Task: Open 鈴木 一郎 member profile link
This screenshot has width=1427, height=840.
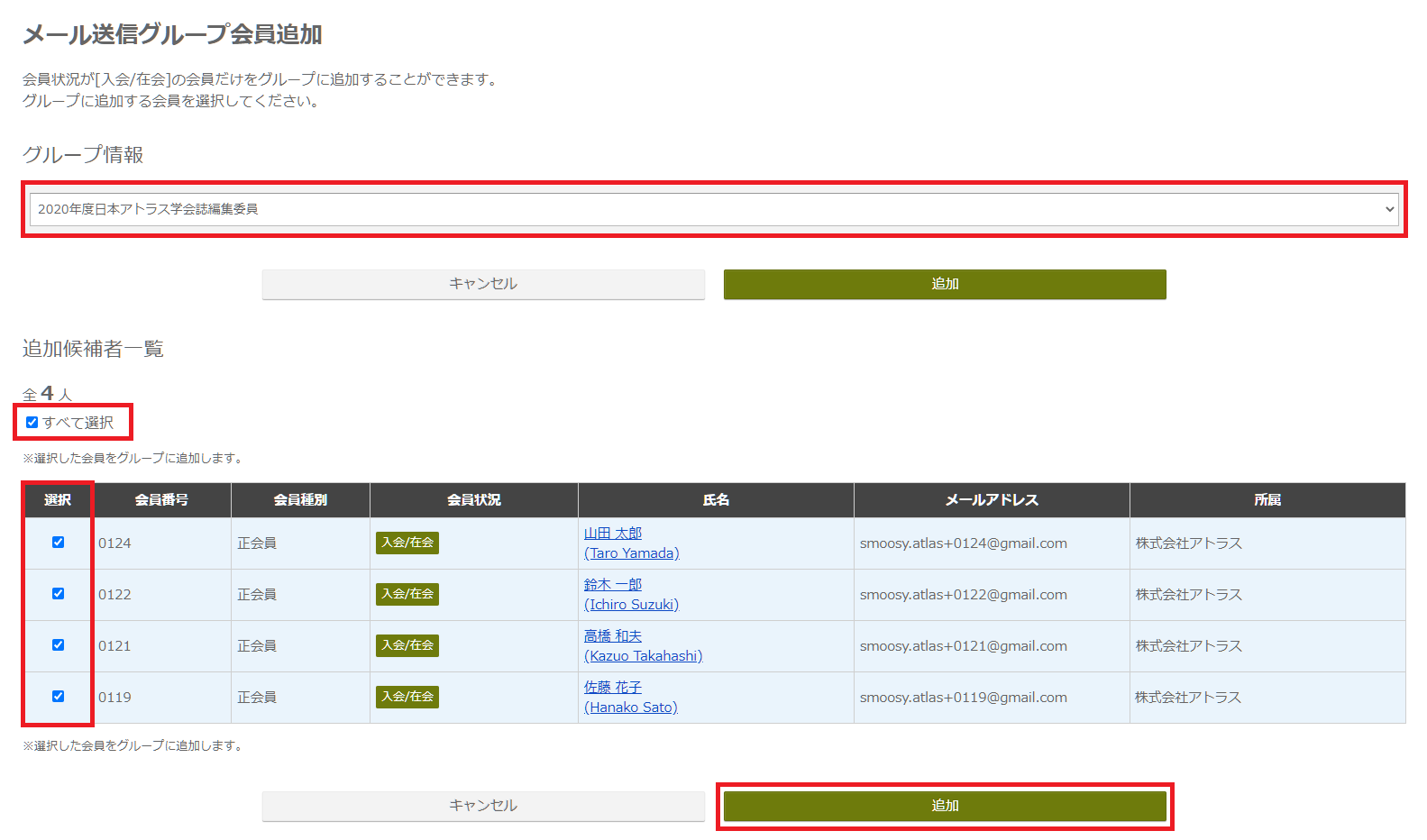Action: (613, 585)
